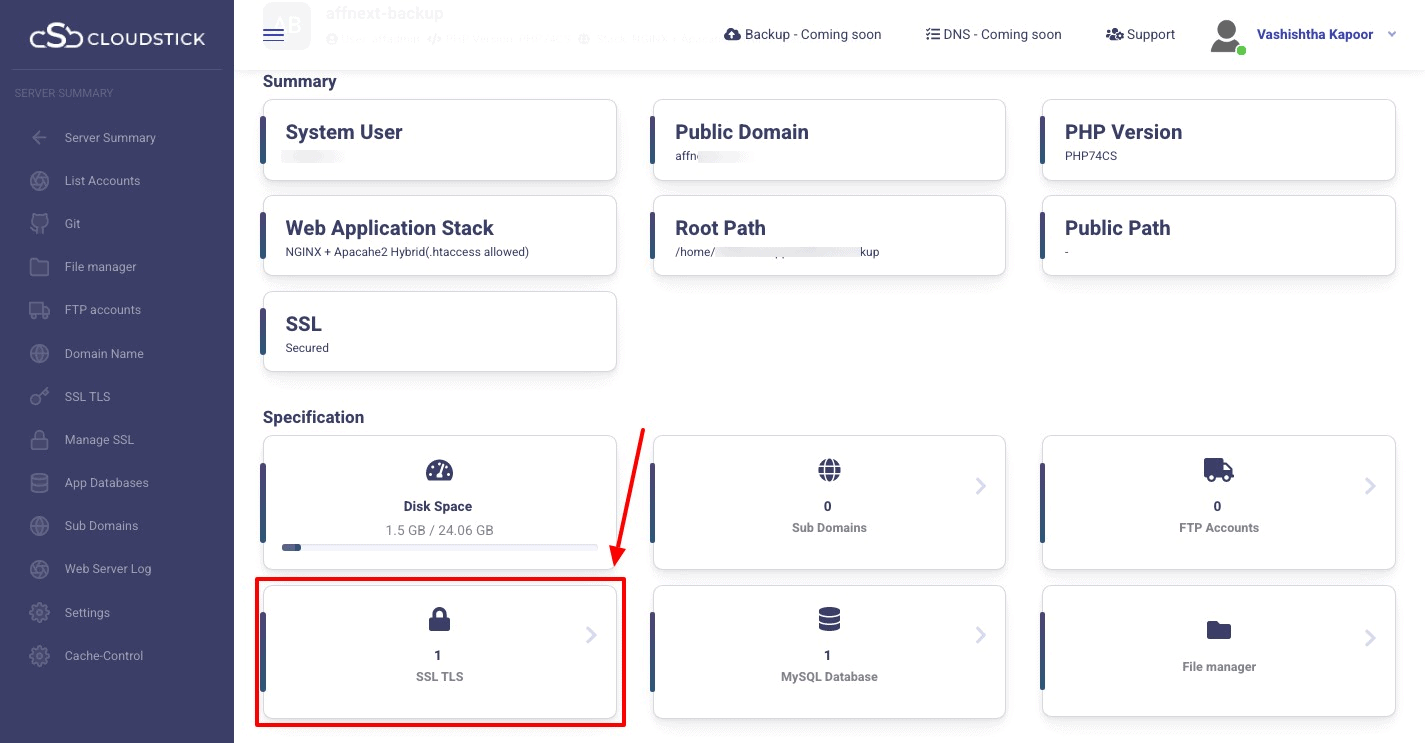Go to Web Server Log menu item
The width and height of the screenshot is (1425, 743).
pos(108,569)
